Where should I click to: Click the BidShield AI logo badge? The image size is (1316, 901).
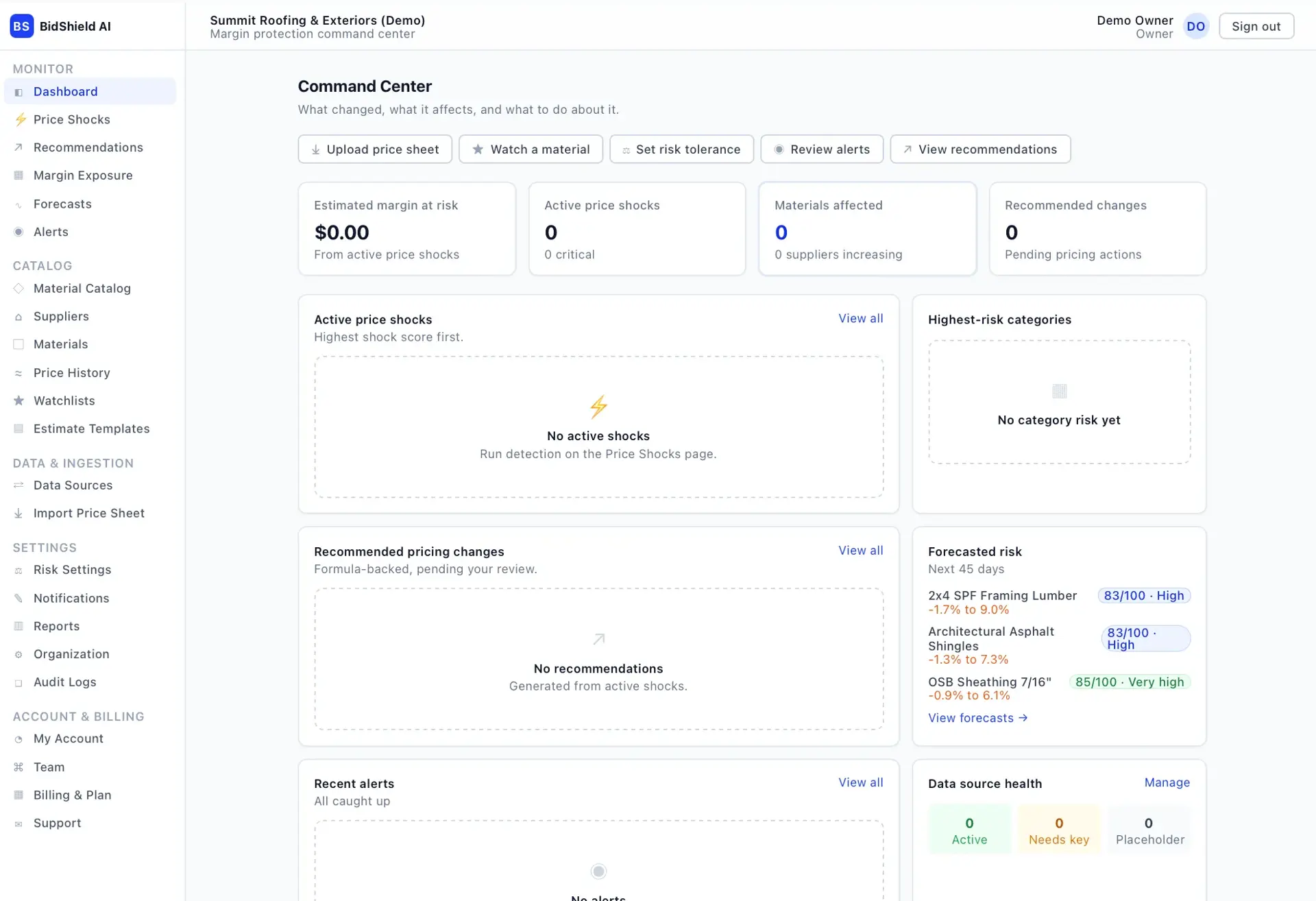[x=21, y=26]
